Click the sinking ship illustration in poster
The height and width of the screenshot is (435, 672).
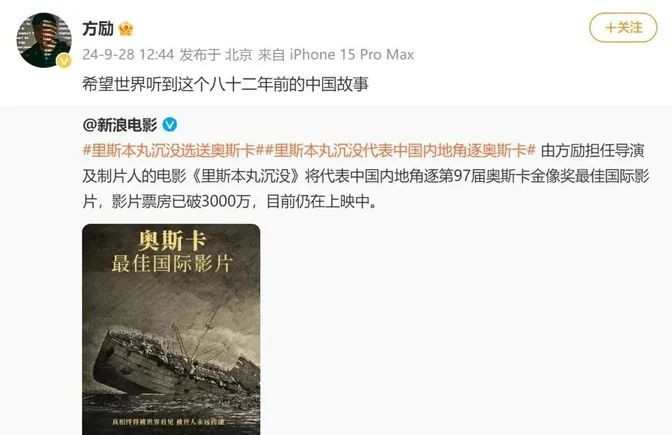coord(178,356)
